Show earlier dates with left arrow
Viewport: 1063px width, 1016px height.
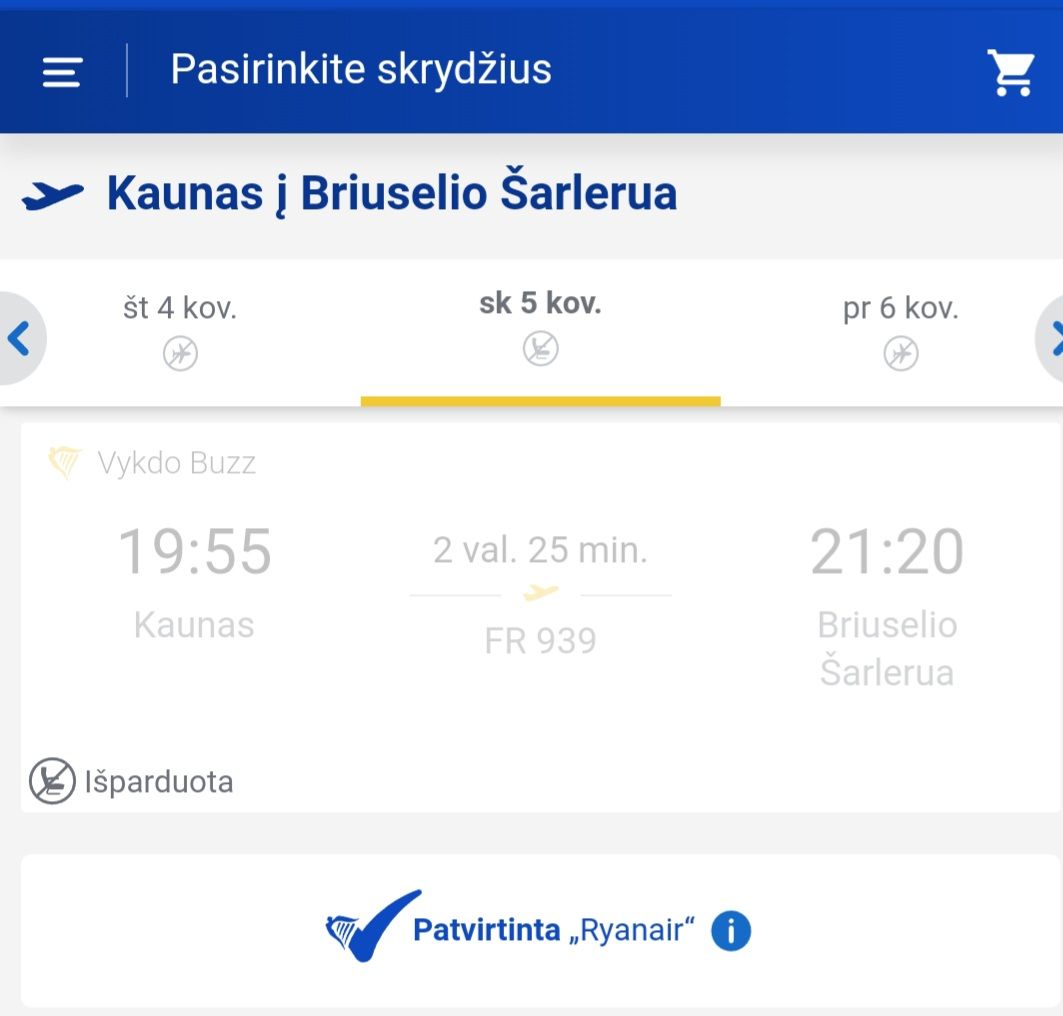19,340
